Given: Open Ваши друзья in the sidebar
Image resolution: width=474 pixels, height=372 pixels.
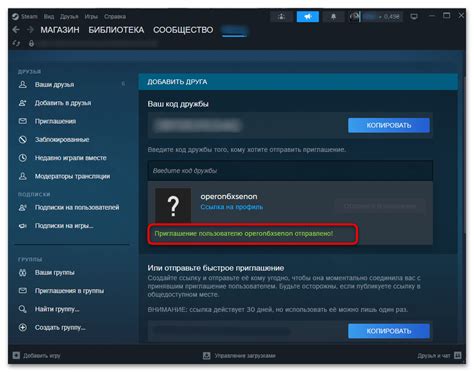Looking at the screenshot, I should coord(54,85).
